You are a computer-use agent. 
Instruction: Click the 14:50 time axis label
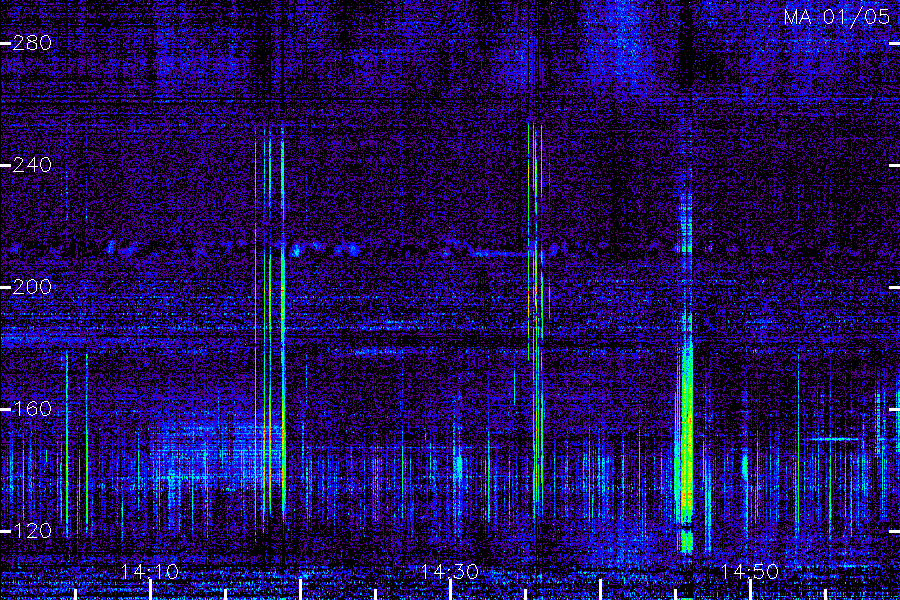(x=750, y=572)
